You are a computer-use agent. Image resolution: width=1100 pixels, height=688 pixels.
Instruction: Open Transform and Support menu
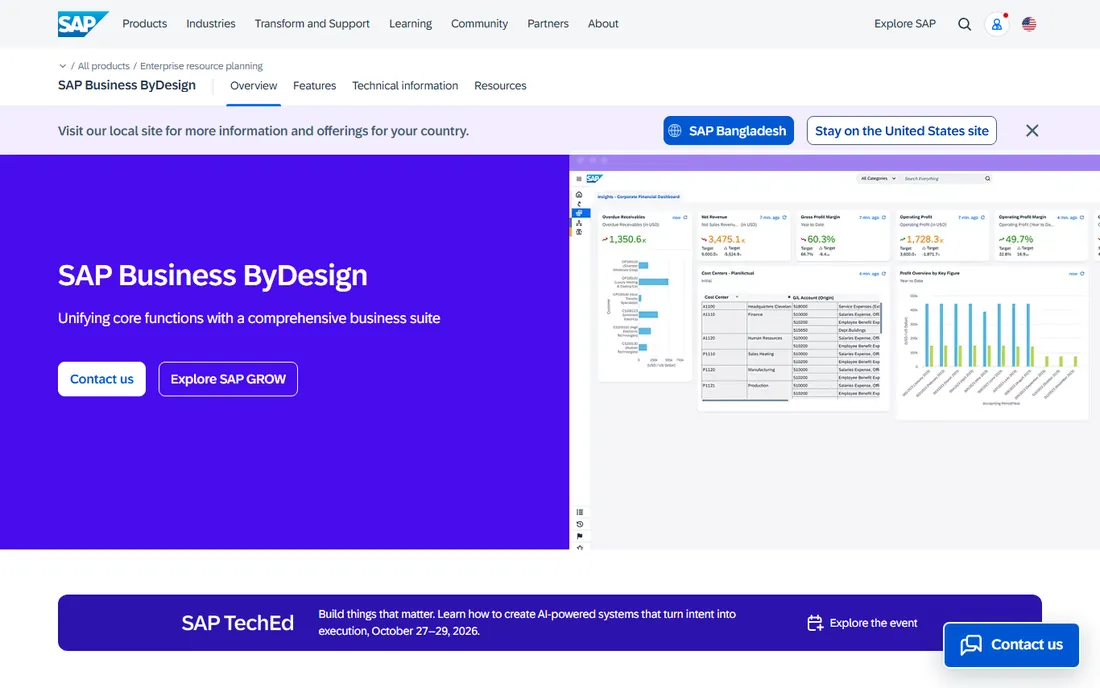click(x=312, y=24)
